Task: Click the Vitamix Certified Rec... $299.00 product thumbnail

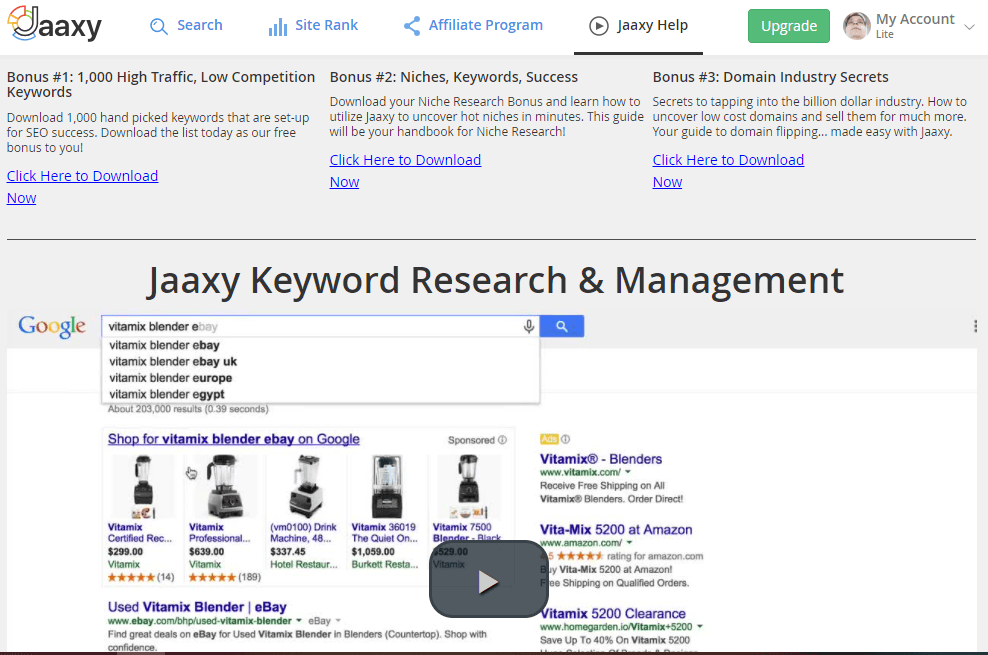Action: pyautogui.click(x=143, y=486)
